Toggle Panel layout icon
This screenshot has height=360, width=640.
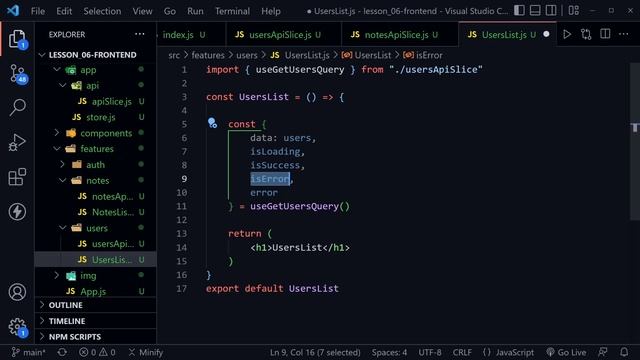tap(535, 11)
